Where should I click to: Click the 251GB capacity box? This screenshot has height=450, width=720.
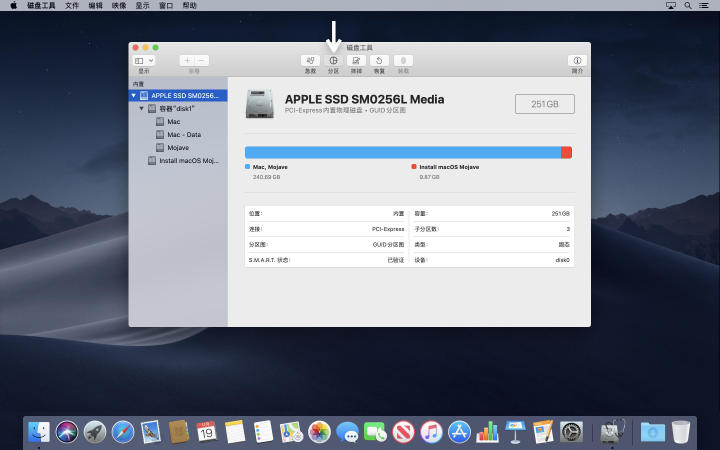tap(545, 104)
